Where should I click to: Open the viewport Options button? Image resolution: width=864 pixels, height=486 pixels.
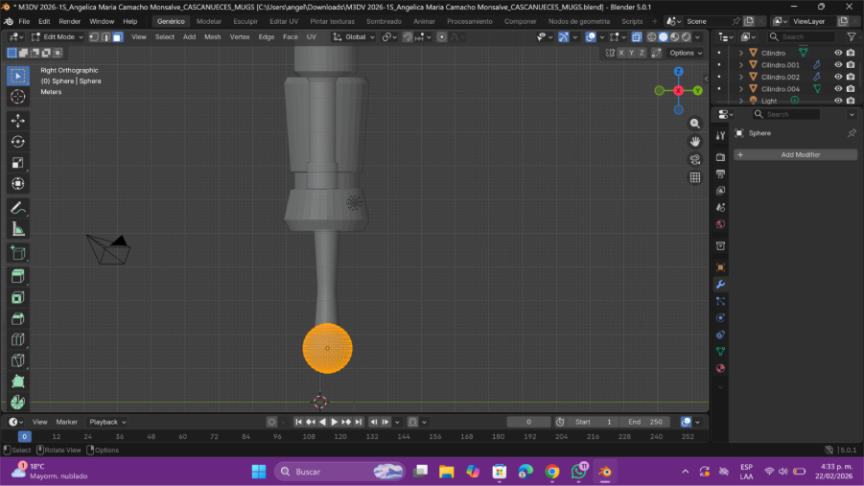684,52
